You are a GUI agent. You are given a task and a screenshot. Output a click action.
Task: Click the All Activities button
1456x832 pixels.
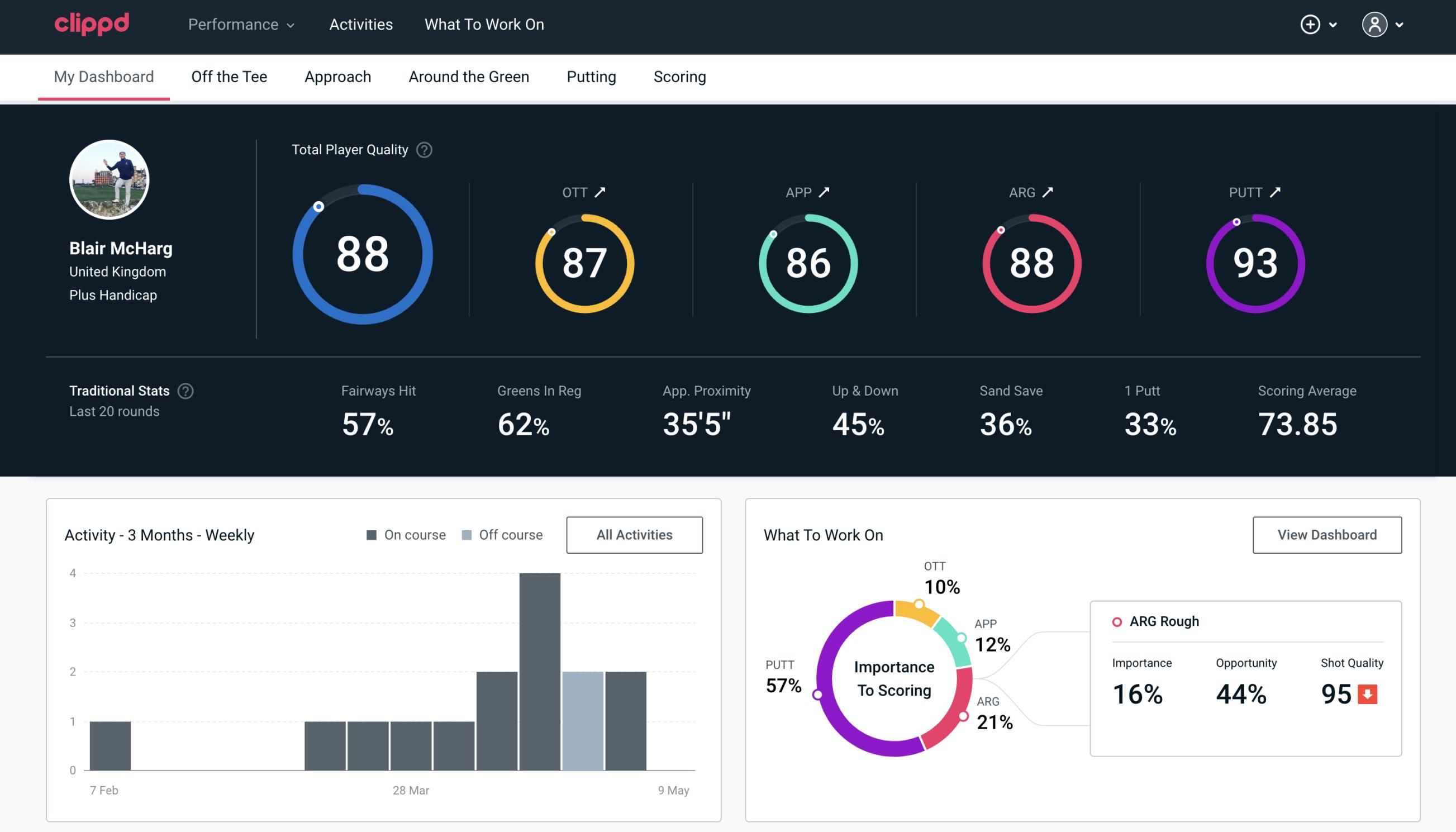[634, 534]
